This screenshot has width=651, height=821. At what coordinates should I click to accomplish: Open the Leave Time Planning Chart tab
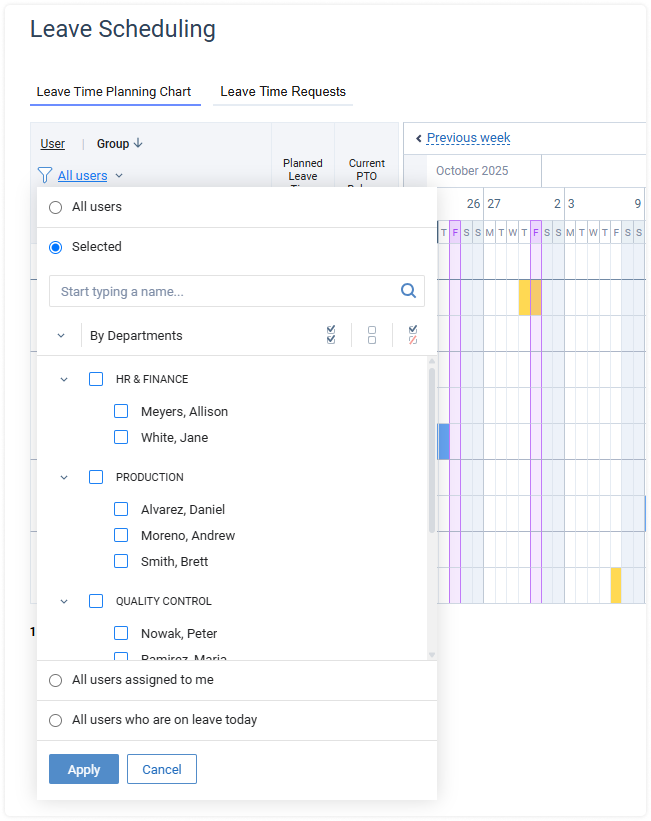coord(114,92)
